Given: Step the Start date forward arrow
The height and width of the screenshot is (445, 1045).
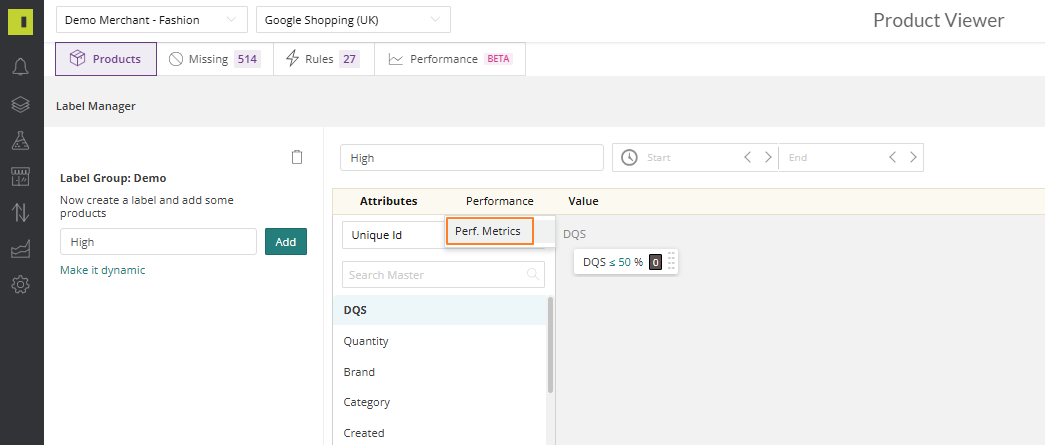Looking at the screenshot, I should click(768, 158).
